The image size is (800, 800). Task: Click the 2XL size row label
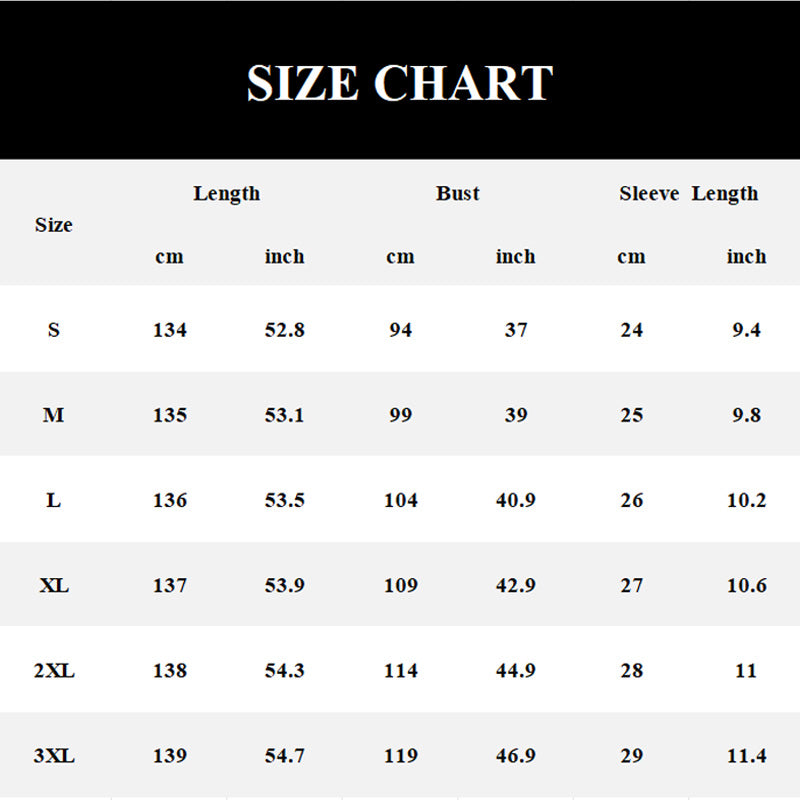pyautogui.click(x=54, y=671)
